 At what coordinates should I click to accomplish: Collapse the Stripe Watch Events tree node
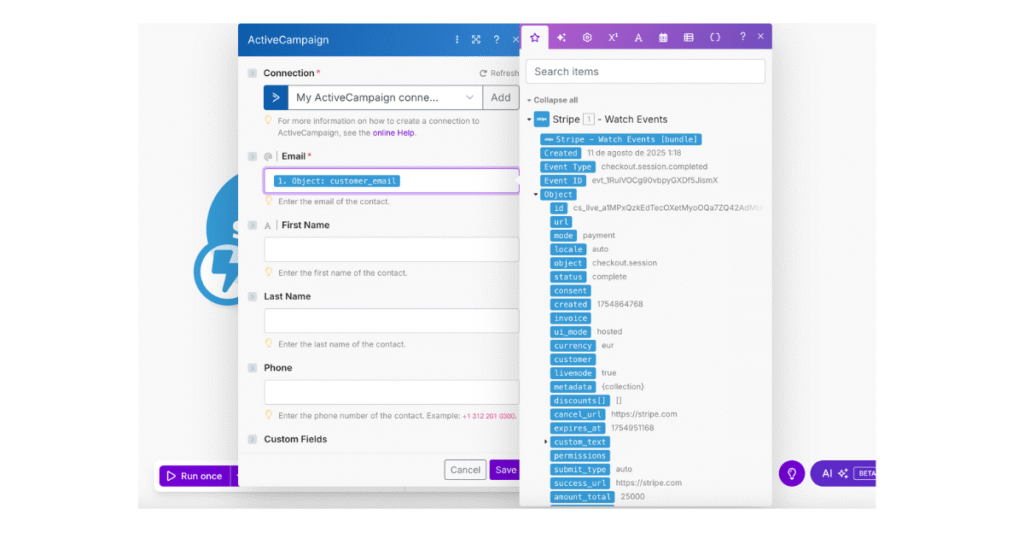click(529, 119)
